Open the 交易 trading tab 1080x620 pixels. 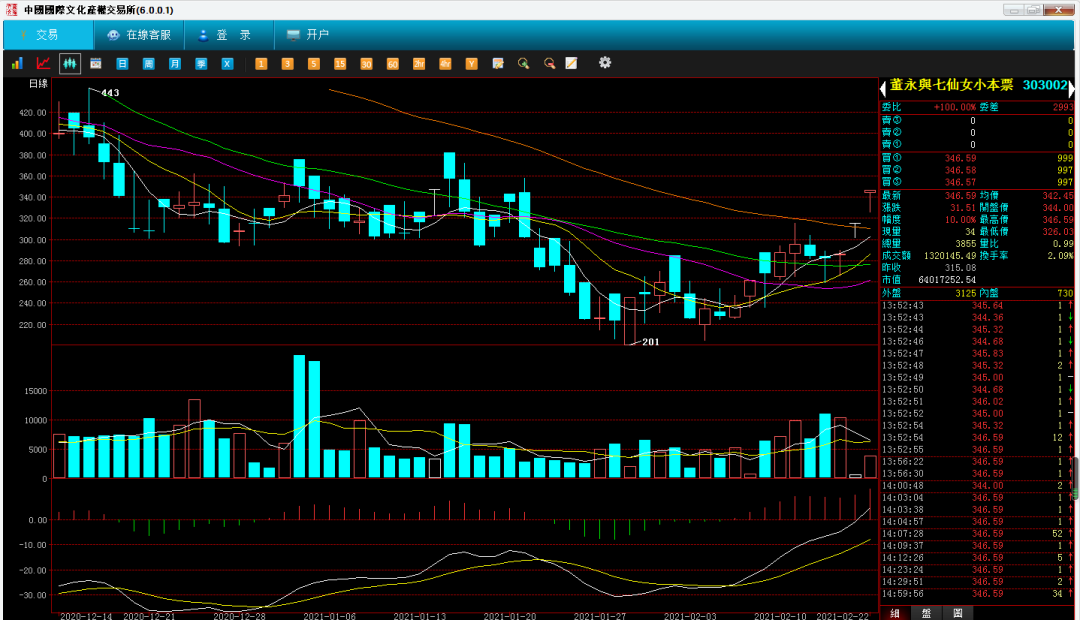(48, 34)
